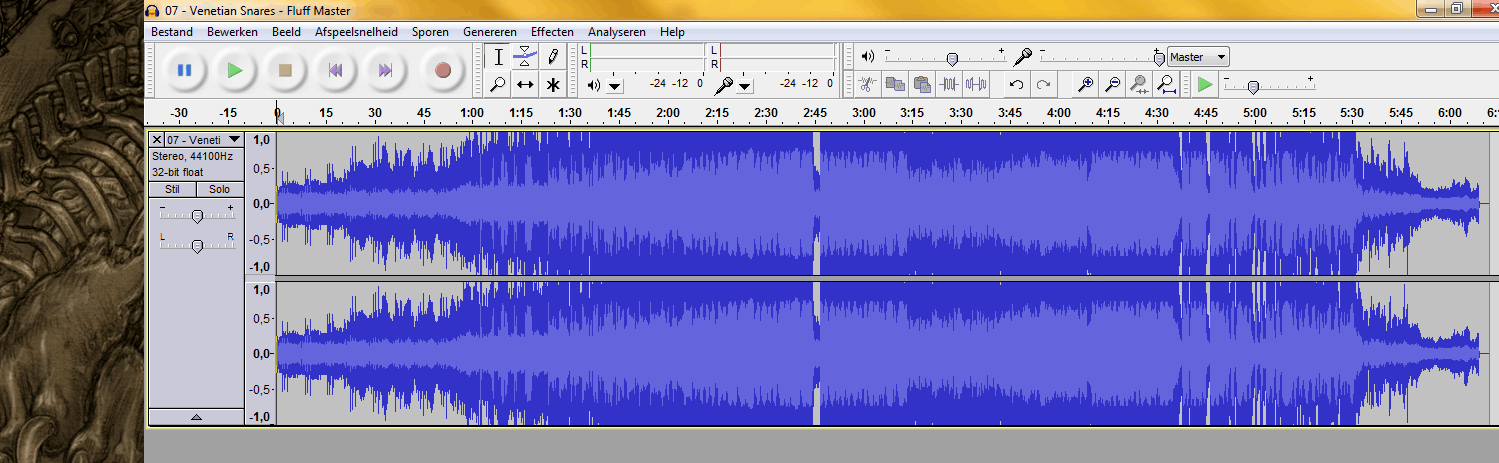Click the '32-bit float' track format text

click(178, 172)
